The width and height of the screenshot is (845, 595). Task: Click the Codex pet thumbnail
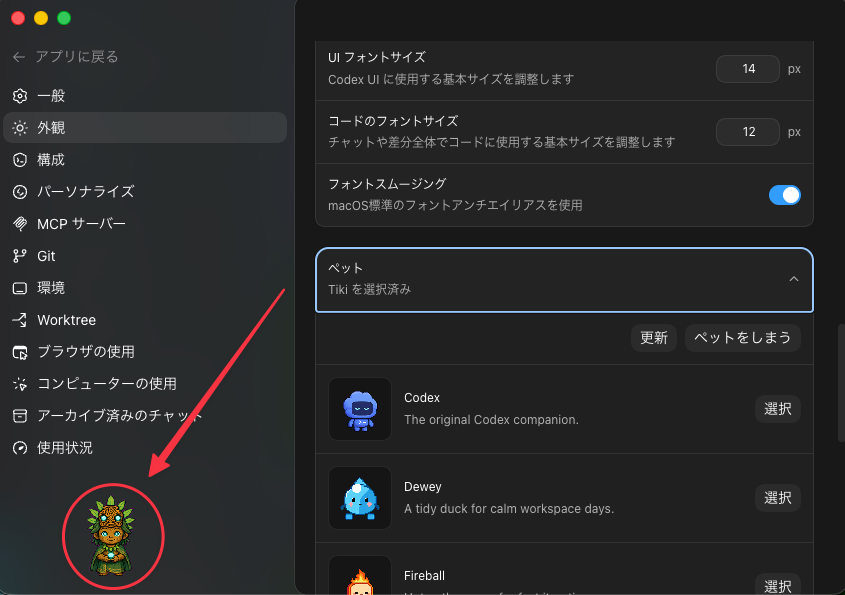[360, 409]
